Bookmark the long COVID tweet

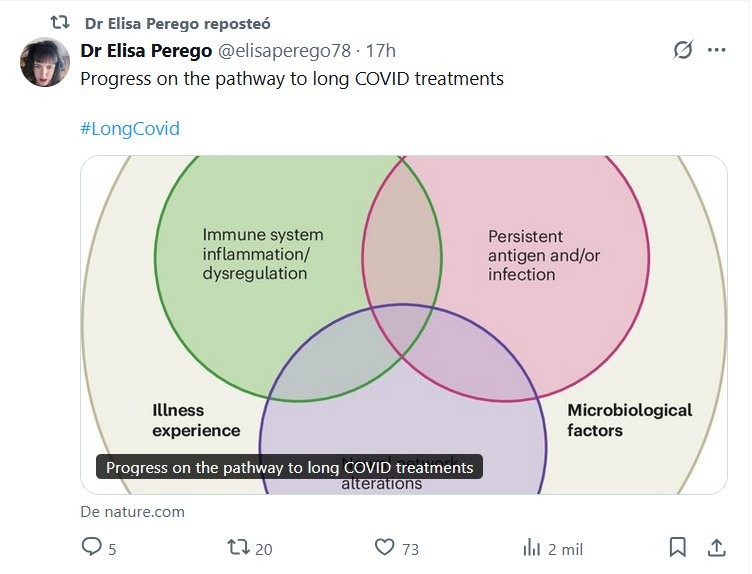coord(677,547)
